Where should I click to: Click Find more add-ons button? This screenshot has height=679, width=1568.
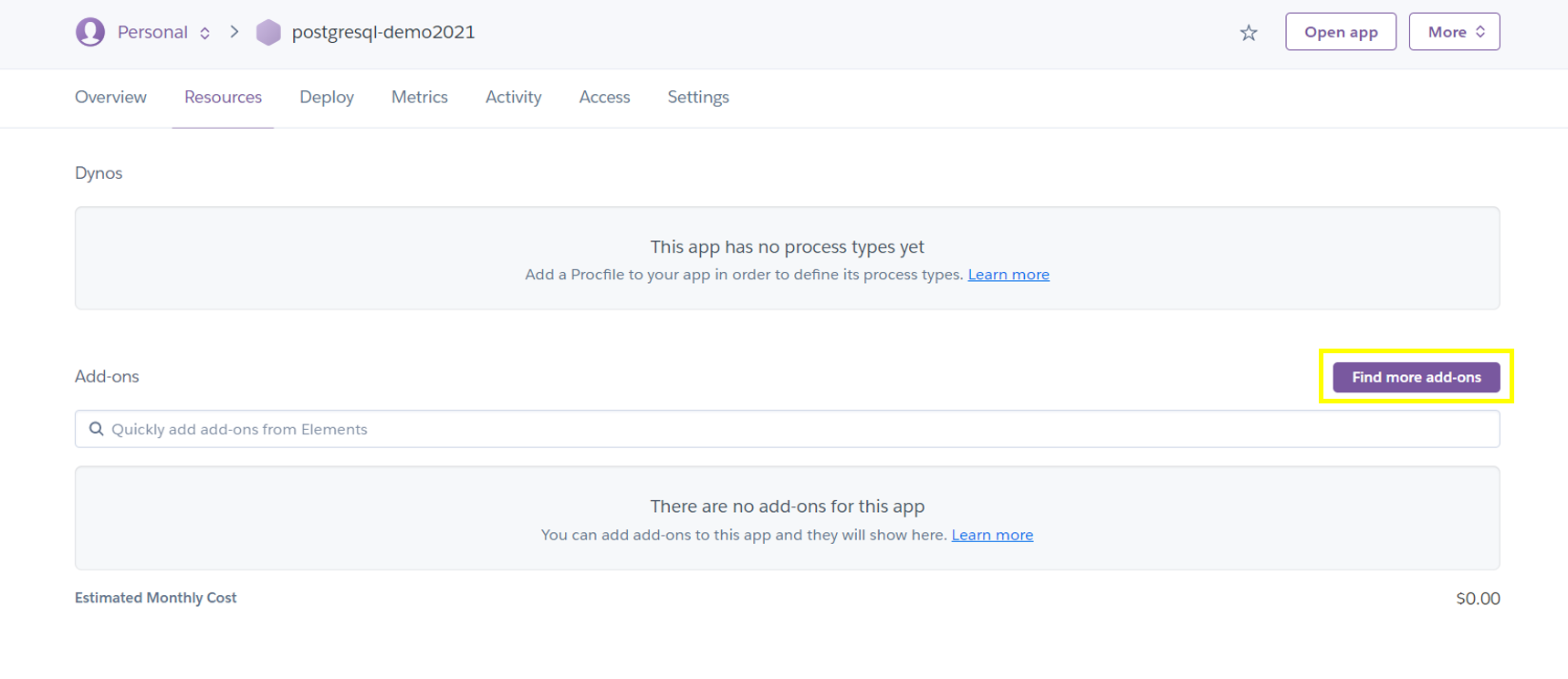coord(1416,377)
